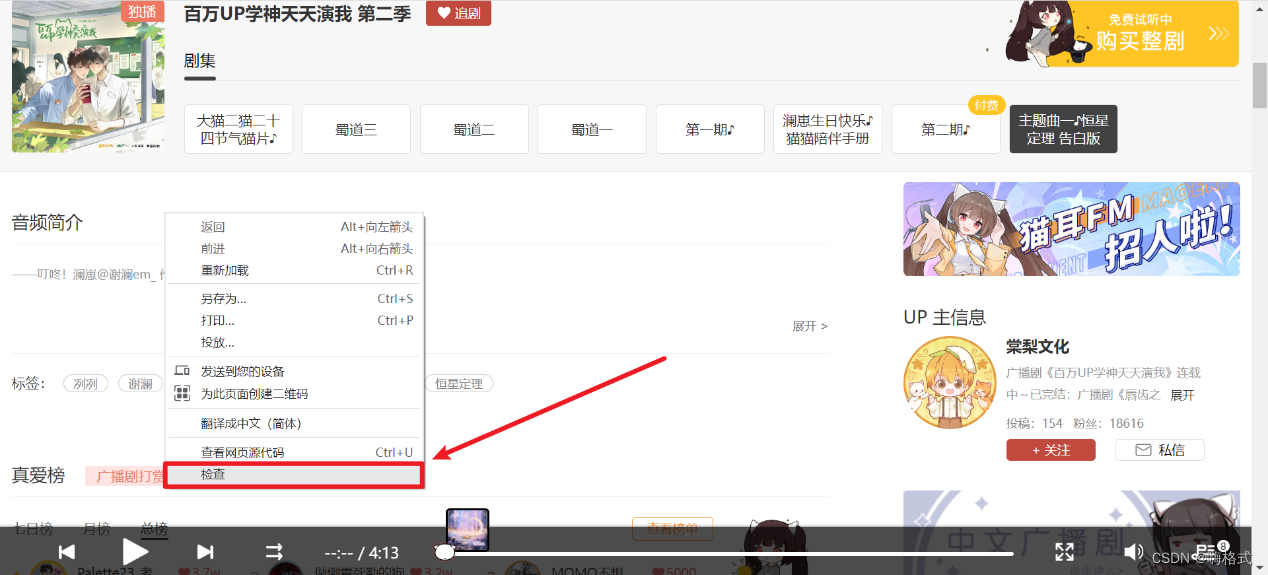Image resolution: width=1268 pixels, height=575 pixels.
Task: Open the 猫耳FM 招人啦 banner
Action: click(1071, 229)
